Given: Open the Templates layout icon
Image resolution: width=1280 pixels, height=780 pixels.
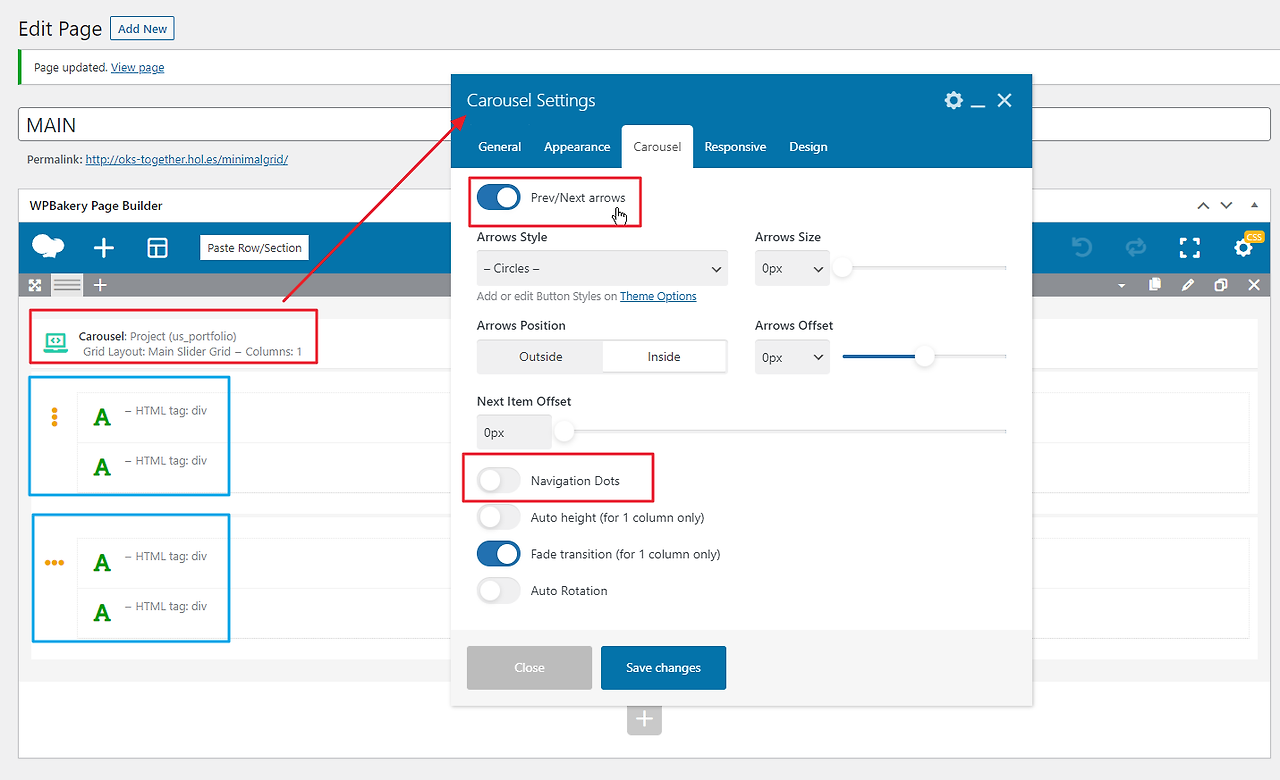Looking at the screenshot, I should pyautogui.click(x=157, y=248).
